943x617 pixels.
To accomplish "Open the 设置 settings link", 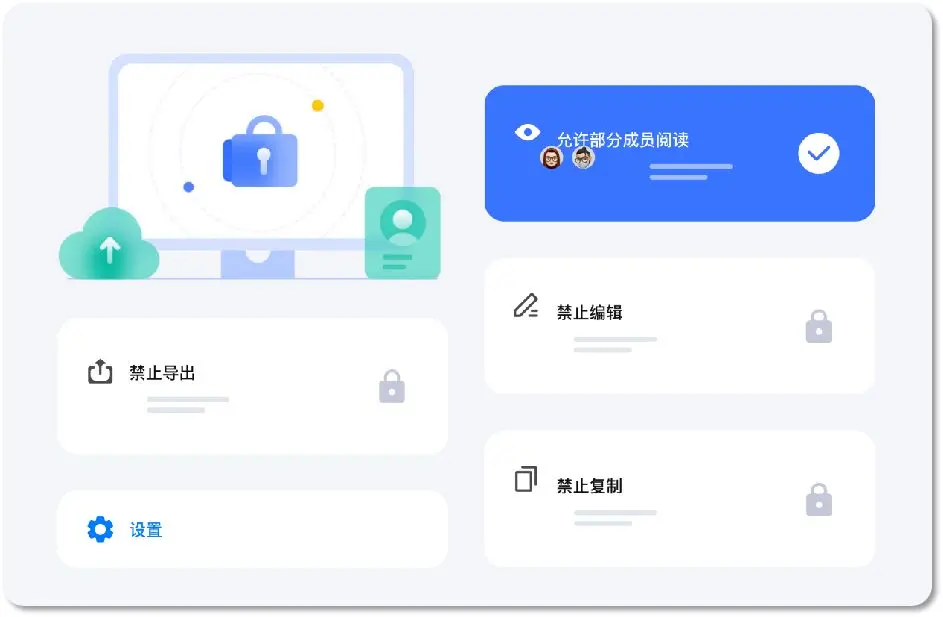I will point(146,530).
